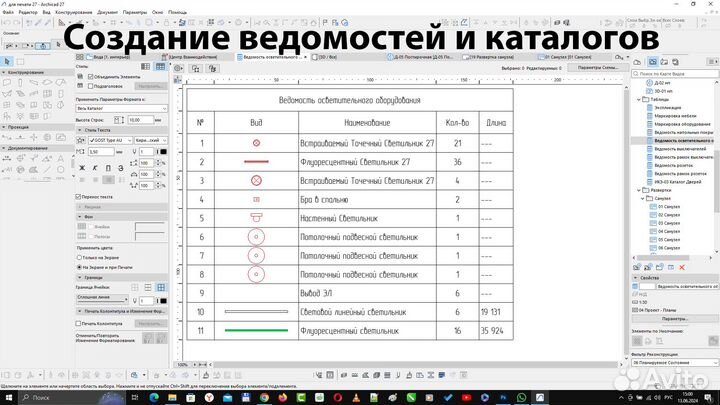
Task: Open ИКЭ-03 Каталог Дверей in navigator
Action: 677,182
